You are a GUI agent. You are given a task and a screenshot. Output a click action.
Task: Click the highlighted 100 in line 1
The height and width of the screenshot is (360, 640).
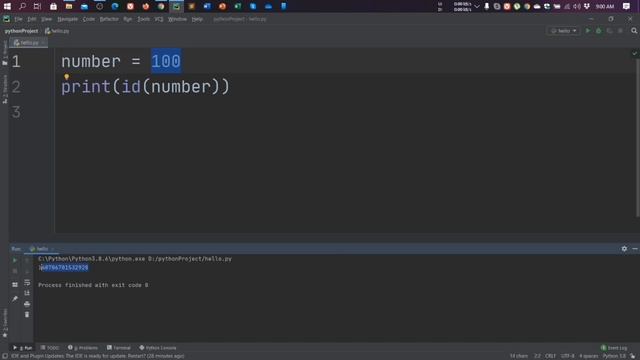(166, 62)
